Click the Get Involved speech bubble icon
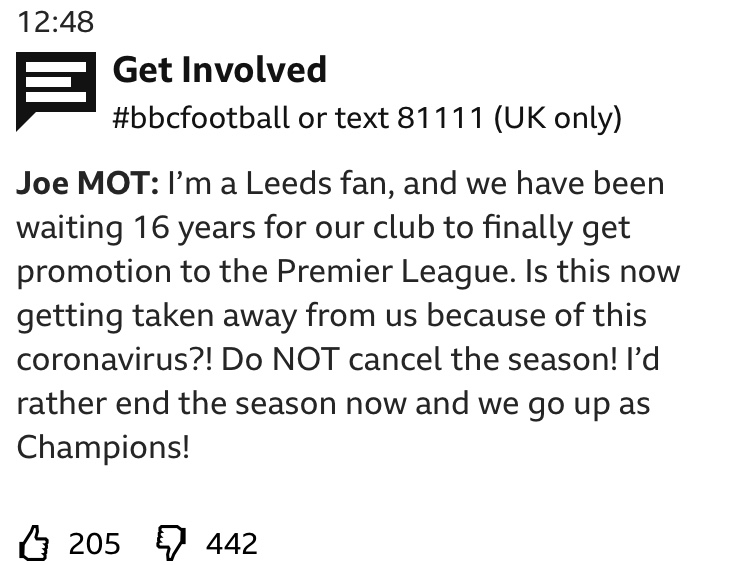 56,91
